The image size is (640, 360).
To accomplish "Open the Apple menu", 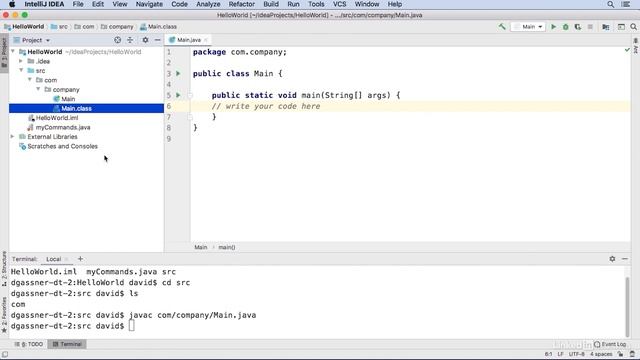I will click(12, 4).
